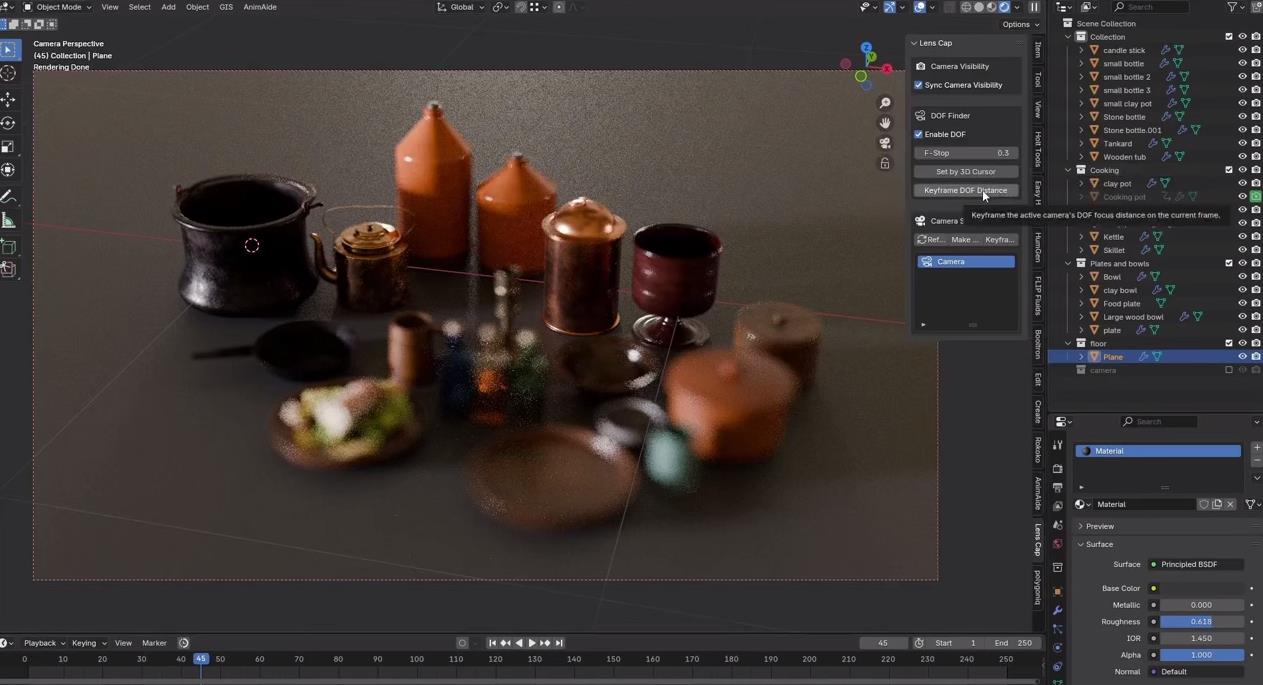
Task: Click the lock camera to view icon
Action: tap(885, 163)
